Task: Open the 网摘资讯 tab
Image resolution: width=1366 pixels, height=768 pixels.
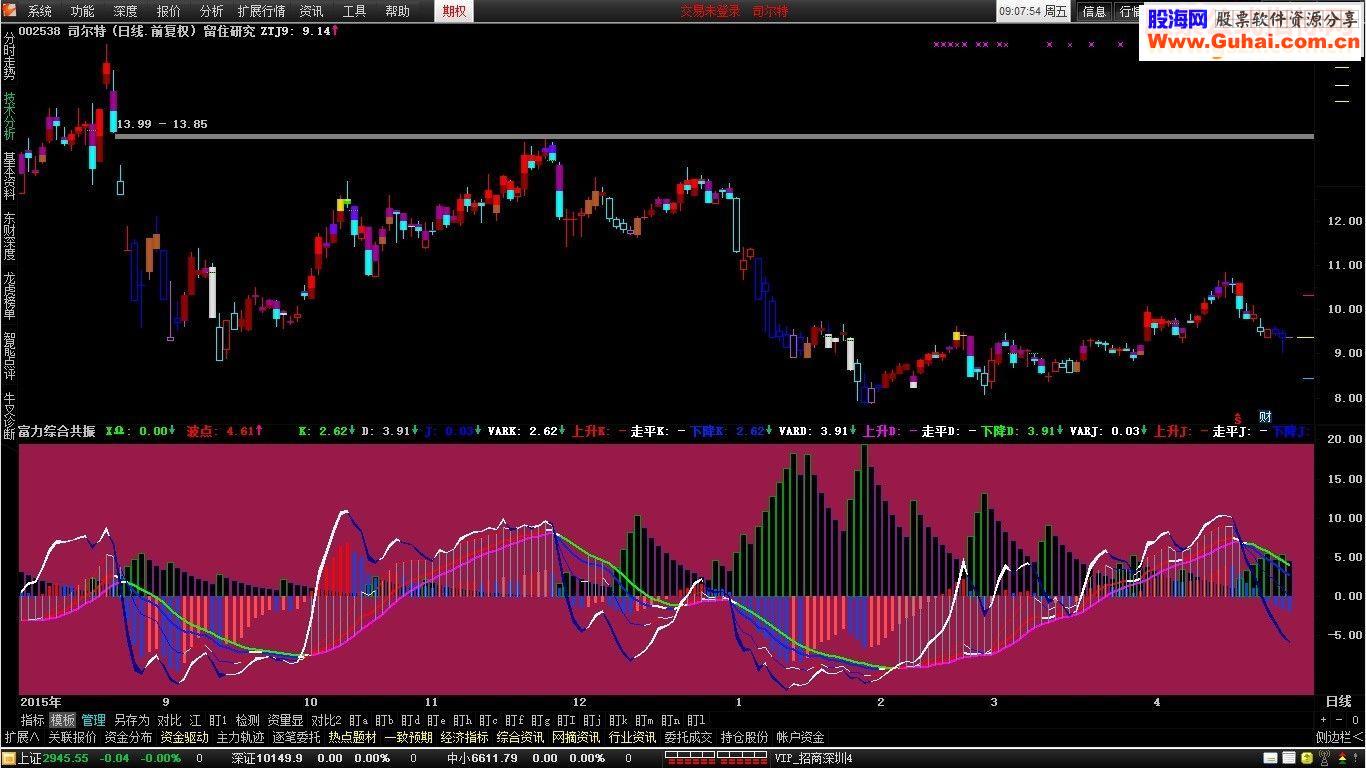Action: point(576,737)
